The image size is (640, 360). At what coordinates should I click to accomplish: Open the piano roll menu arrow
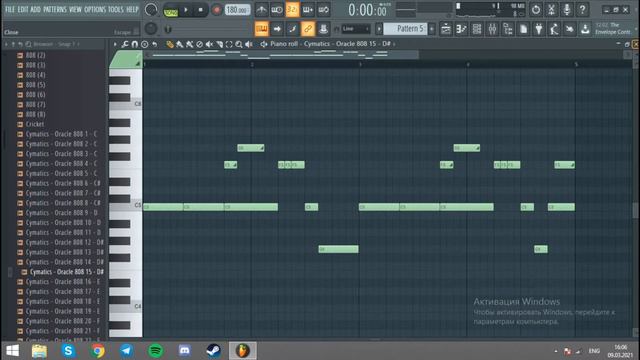pyautogui.click(x=116, y=44)
